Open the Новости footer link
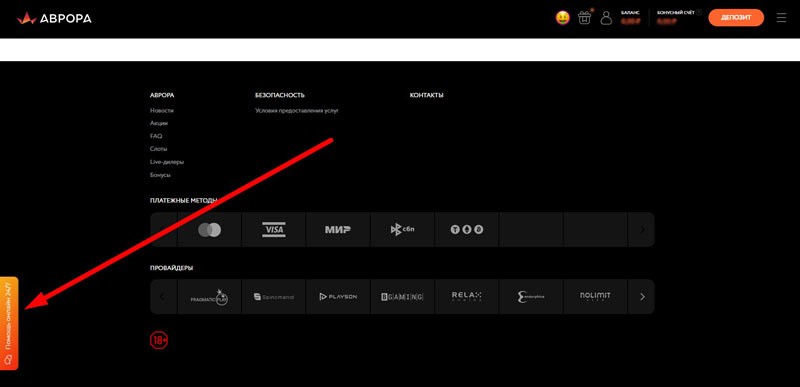 (162, 111)
